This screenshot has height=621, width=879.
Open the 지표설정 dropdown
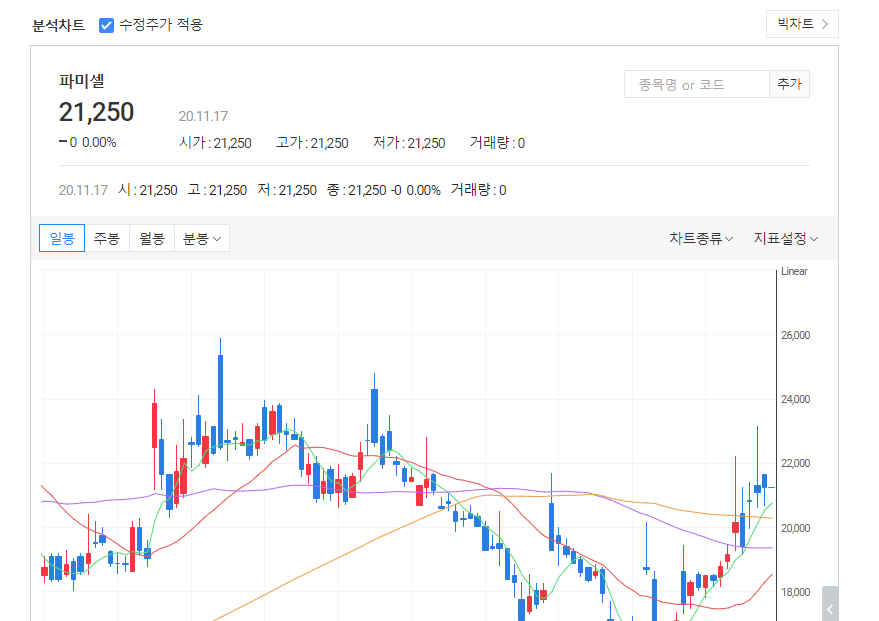(x=785, y=239)
